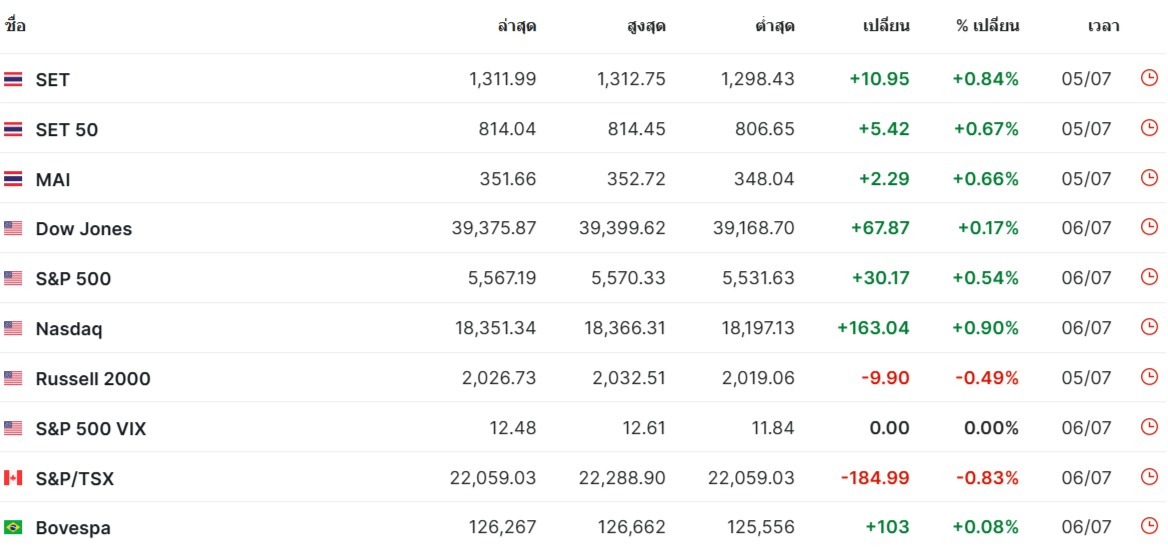This screenshot has width=1168, height=547.
Task: Sort by the % เปลี่ยน column header
Action: pos(987,26)
